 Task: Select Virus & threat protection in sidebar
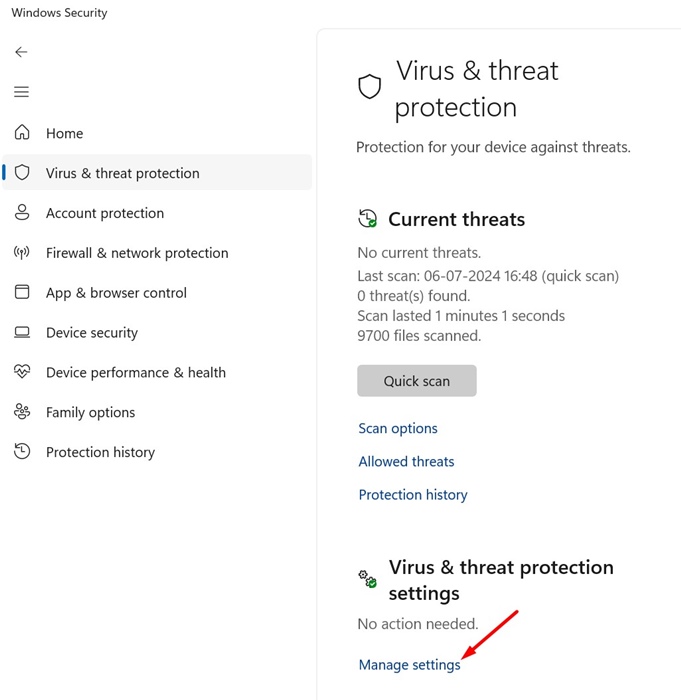coord(122,173)
